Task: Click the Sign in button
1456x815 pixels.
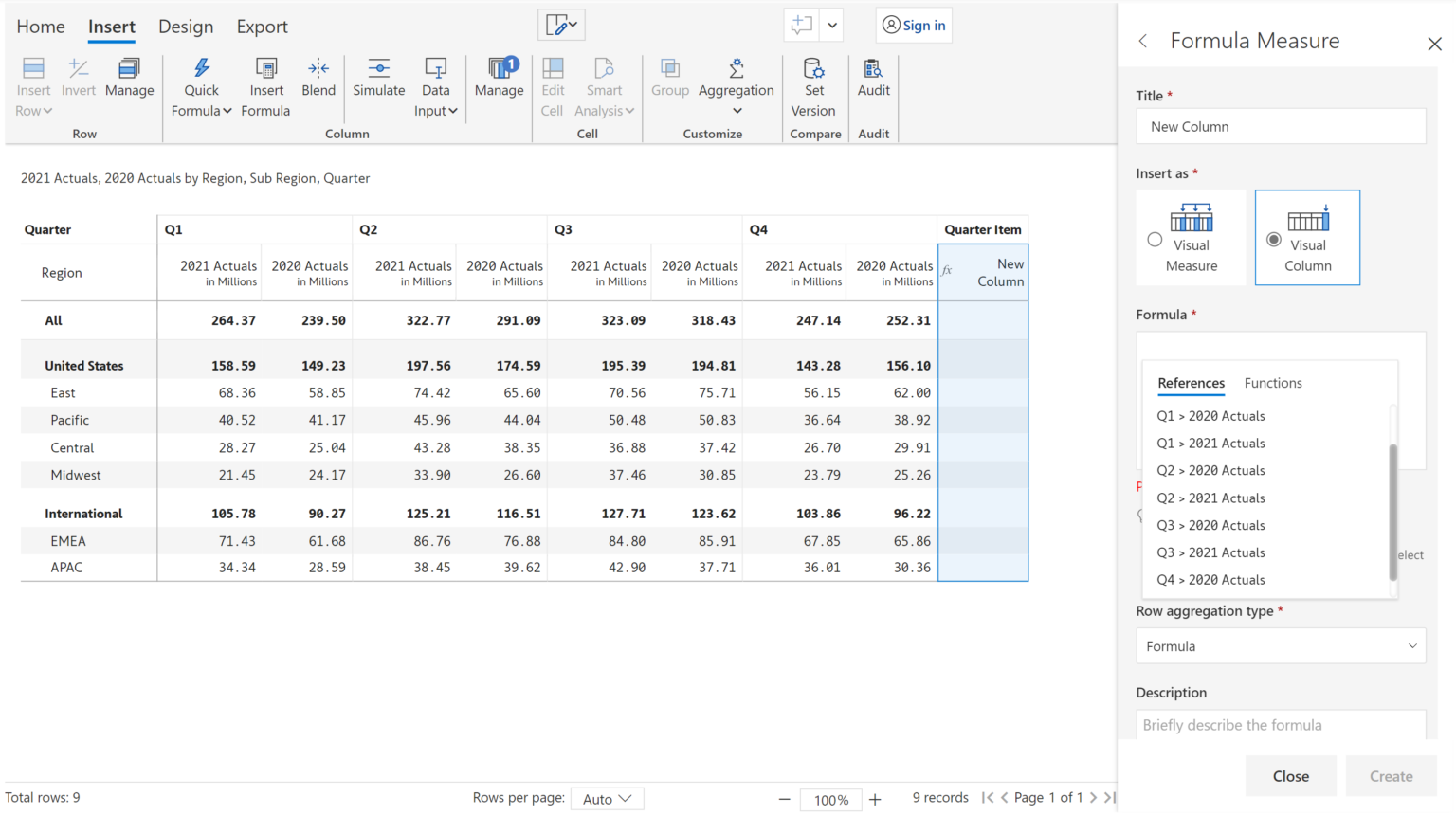Action: [913, 25]
